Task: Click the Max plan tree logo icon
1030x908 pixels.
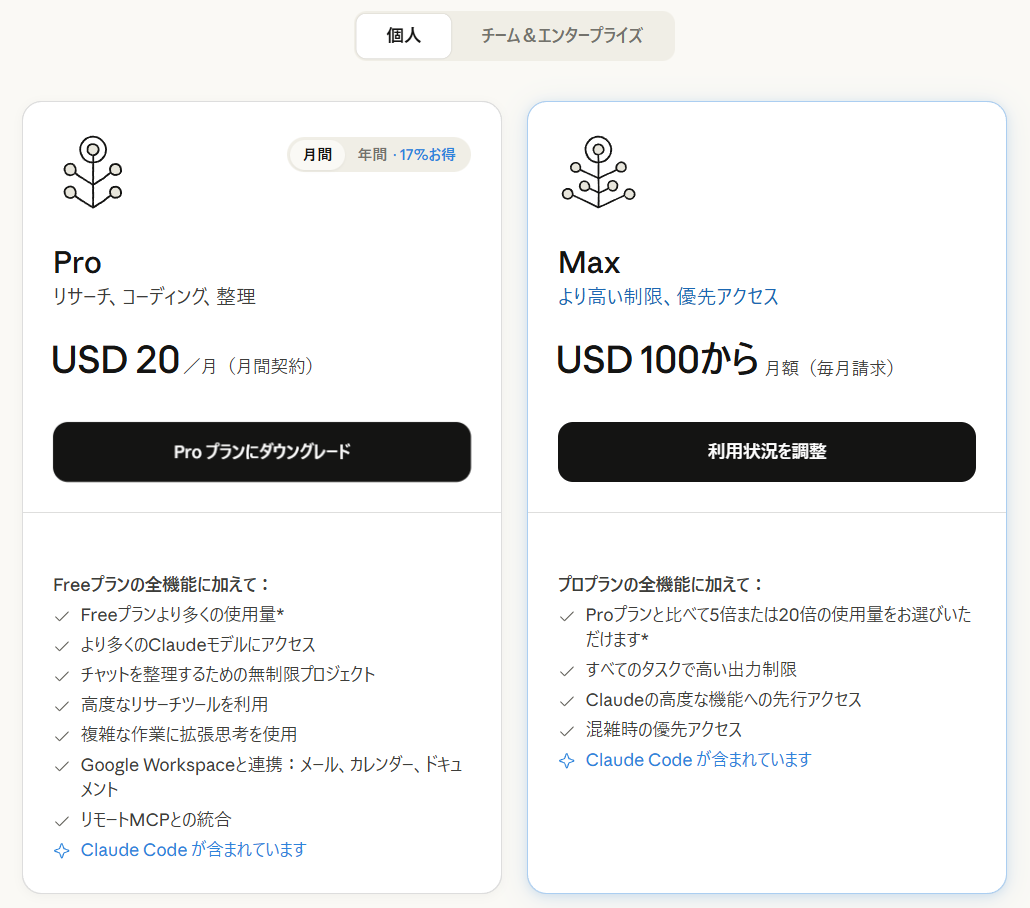Action: pos(598,172)
